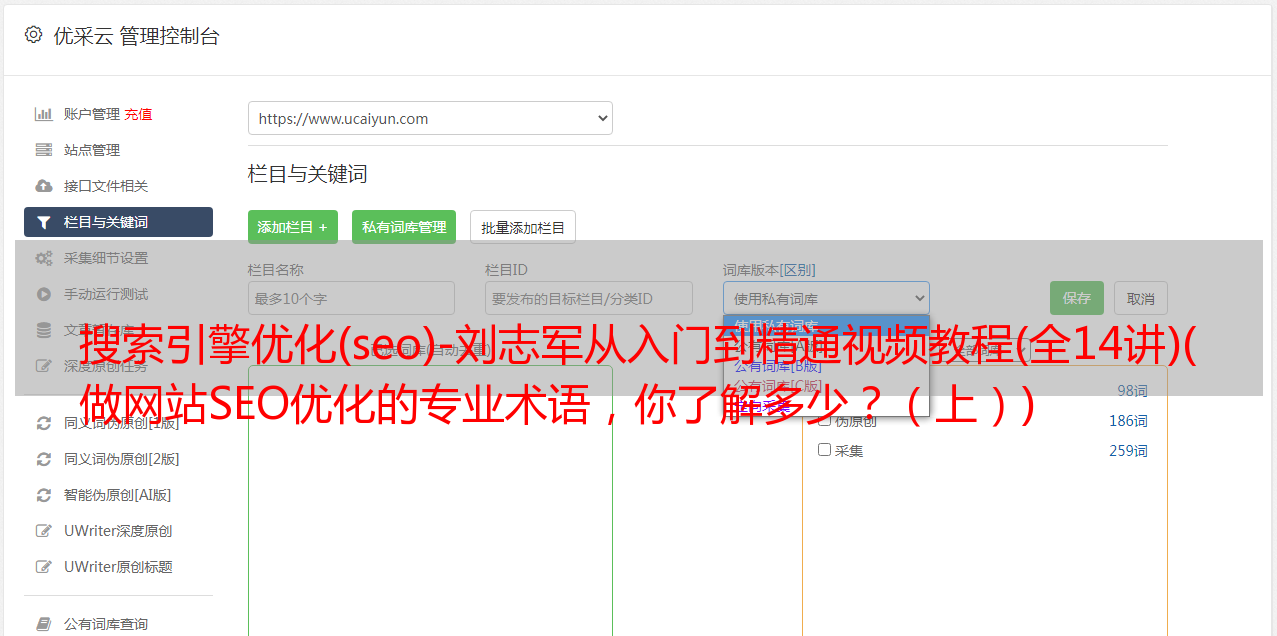Click the play icon for 手动运行测试
Viewport: 1277px width, 636px height.
(x=43, y=294)
